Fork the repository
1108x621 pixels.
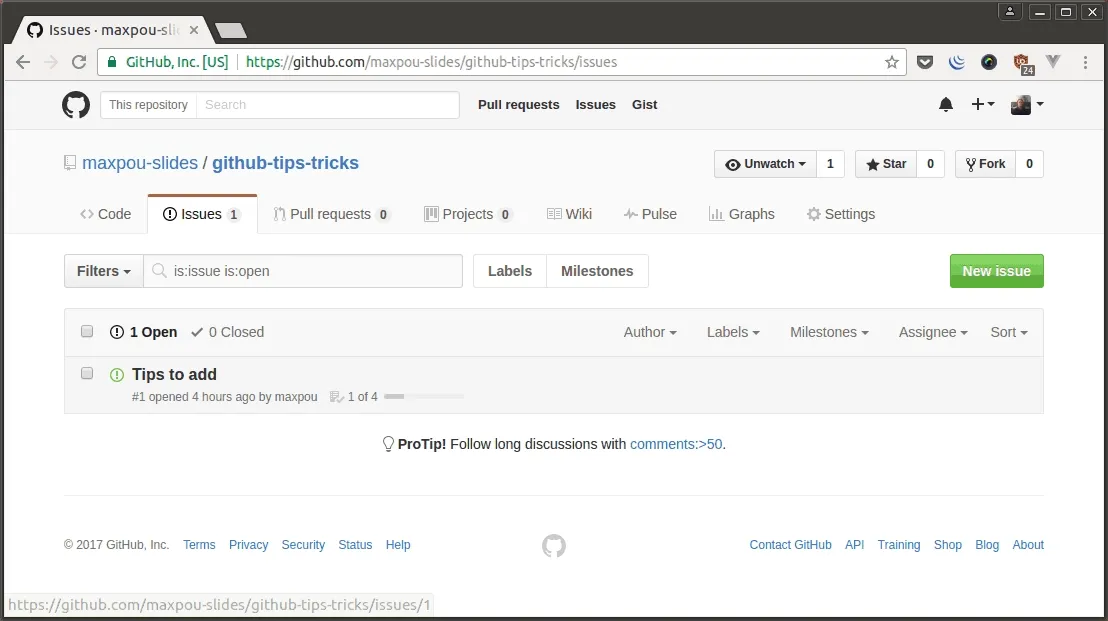pos(985,164)
